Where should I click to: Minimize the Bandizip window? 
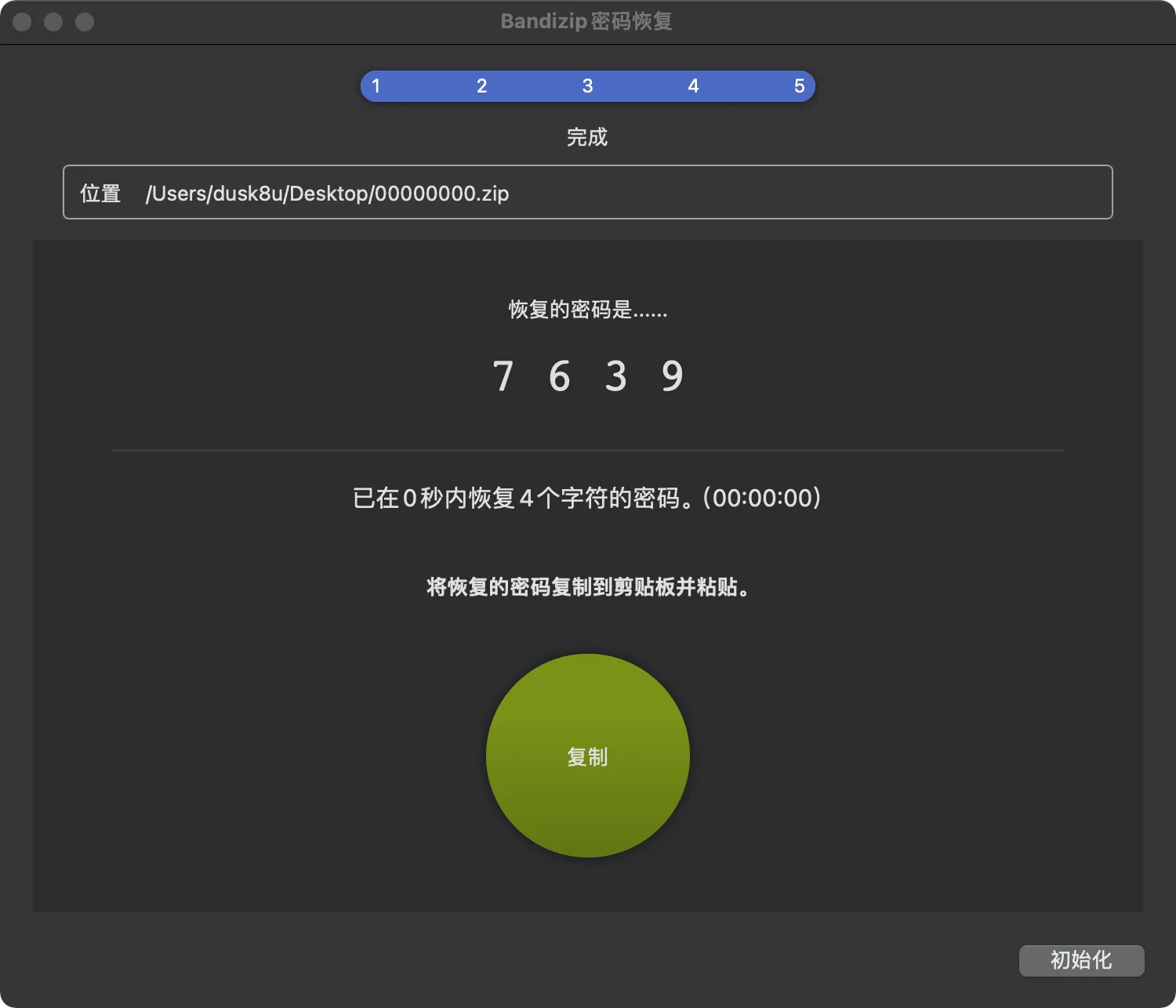53,22
